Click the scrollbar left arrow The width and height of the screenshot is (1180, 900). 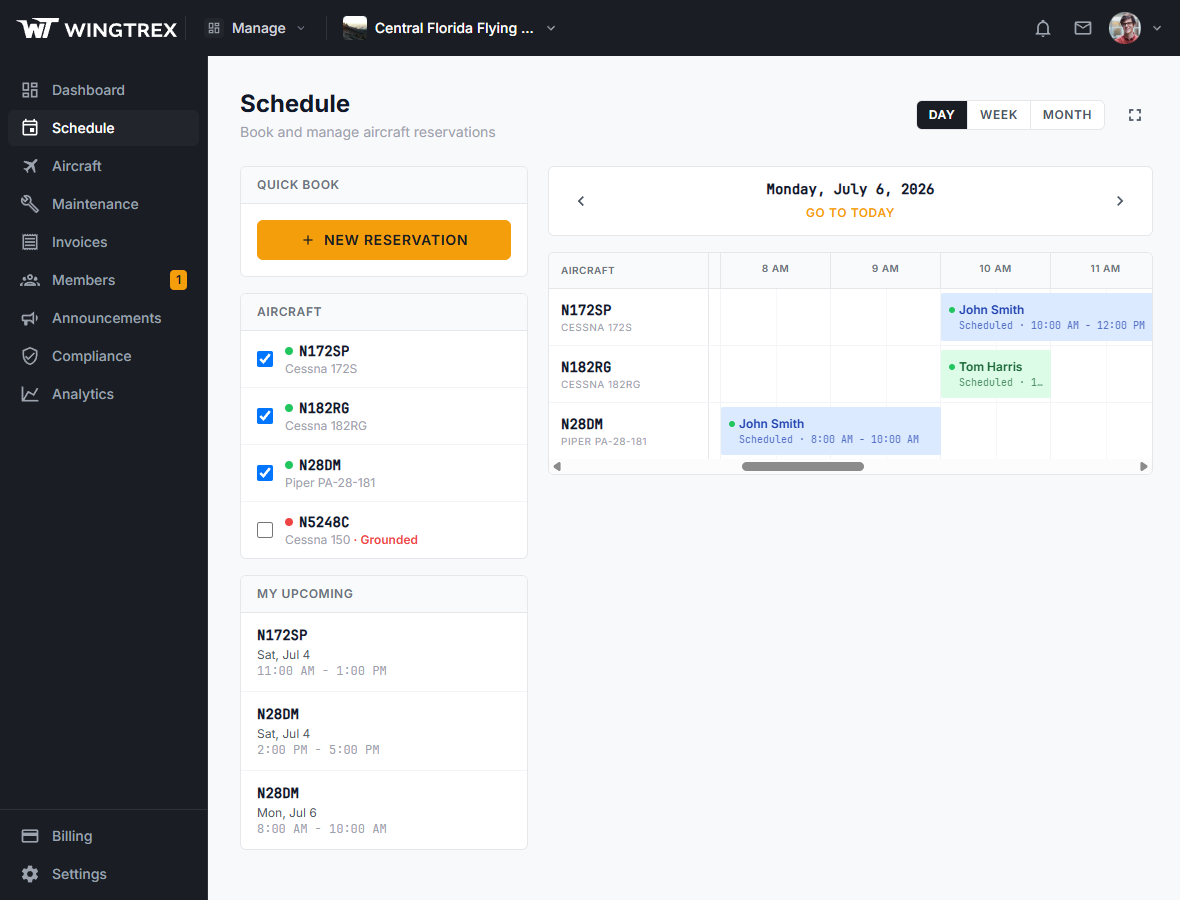[x=557, y=467]
